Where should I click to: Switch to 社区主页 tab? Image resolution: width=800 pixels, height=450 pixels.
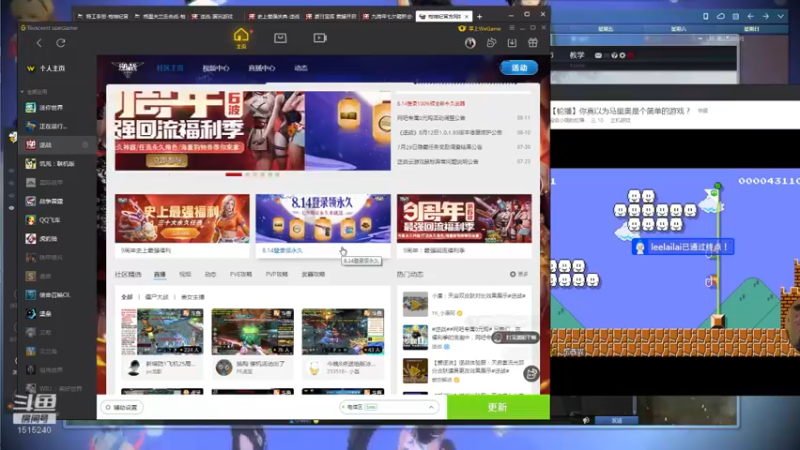pos(170,68)
